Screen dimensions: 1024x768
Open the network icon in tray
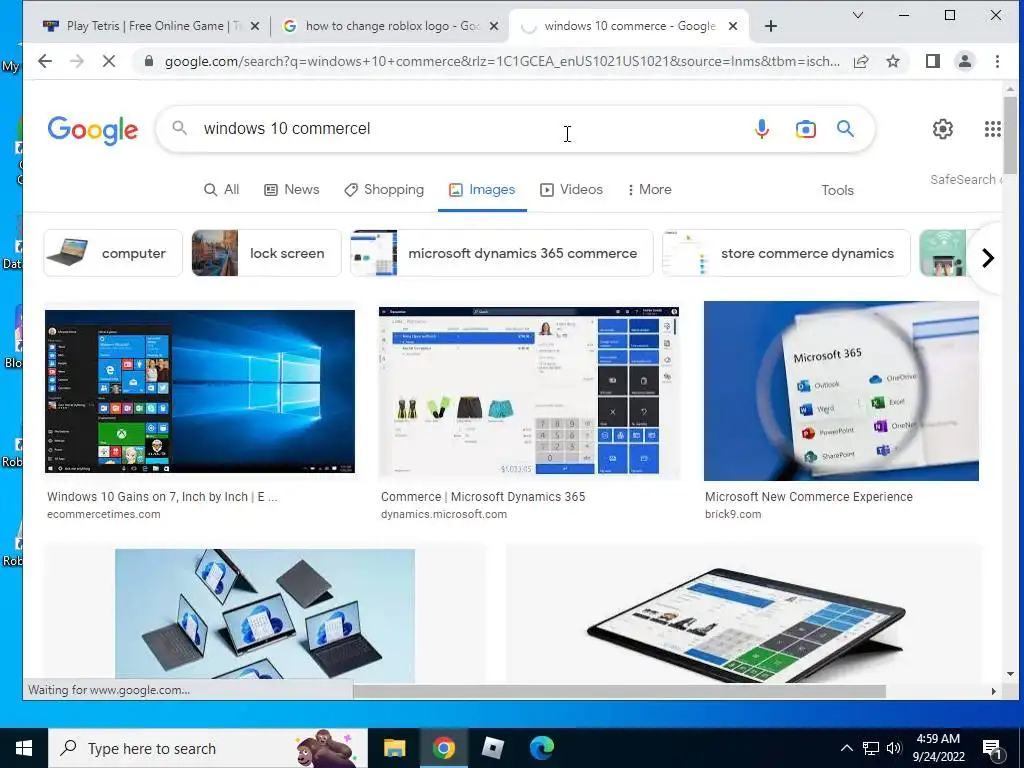(x=871, y=748)
